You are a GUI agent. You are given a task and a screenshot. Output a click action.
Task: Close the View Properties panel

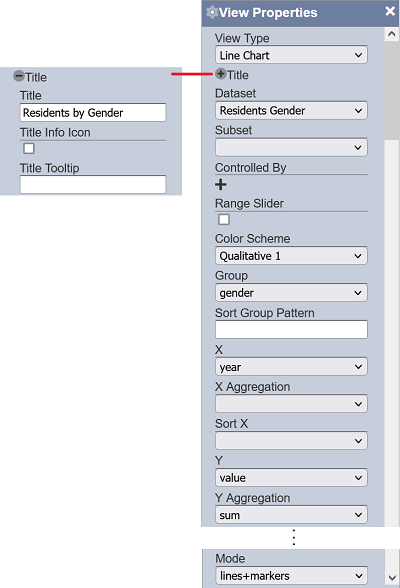(x=390, y=11)
